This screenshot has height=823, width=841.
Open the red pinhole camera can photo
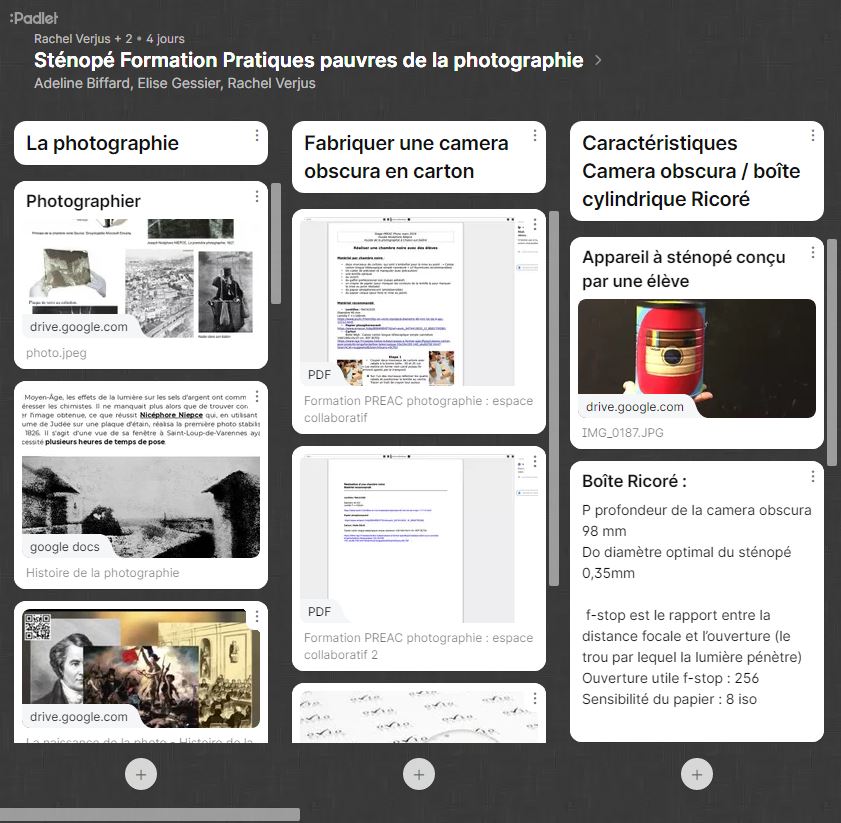(x=697, y=358)
